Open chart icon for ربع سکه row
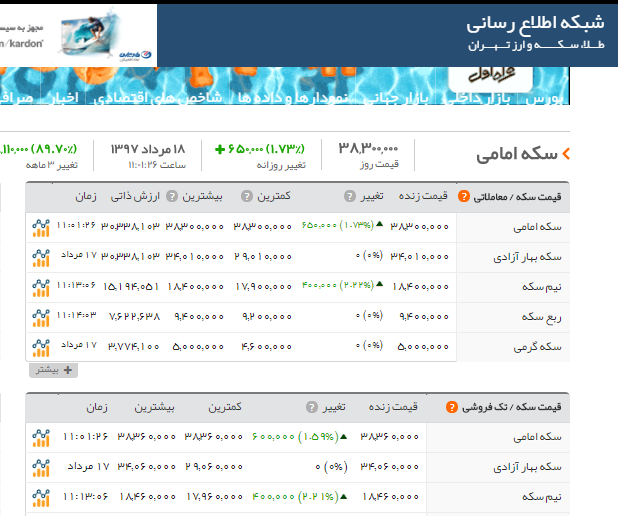The height and width of the screenshot is (516, 618). coord(41,318)
